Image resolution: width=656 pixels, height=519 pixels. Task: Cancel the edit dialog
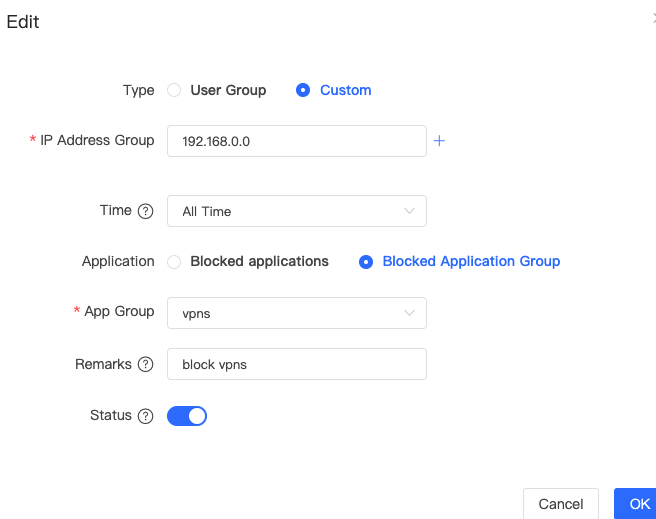point(561,504)
